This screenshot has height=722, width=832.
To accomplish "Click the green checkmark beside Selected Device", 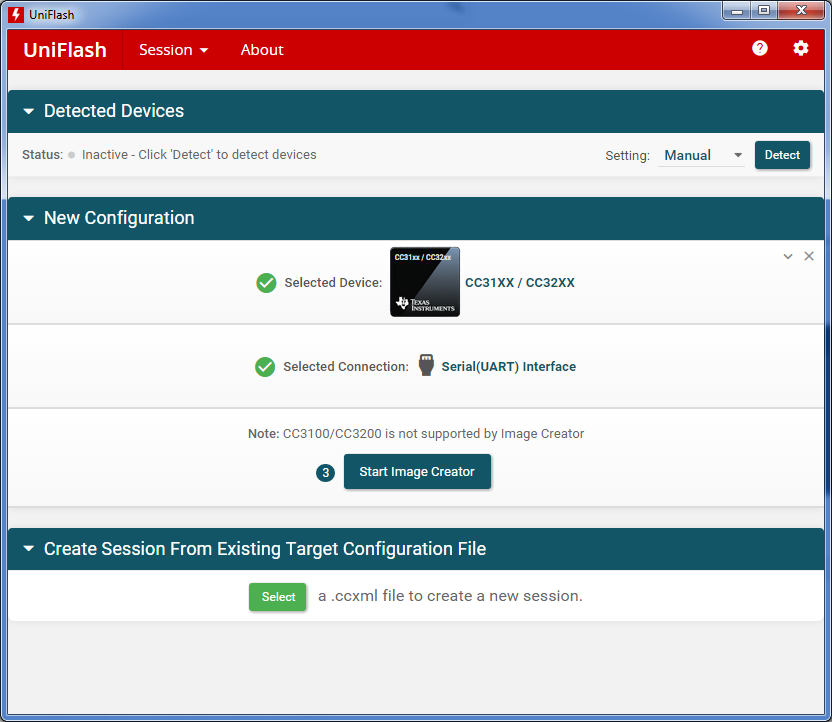I will pos(266,283).
